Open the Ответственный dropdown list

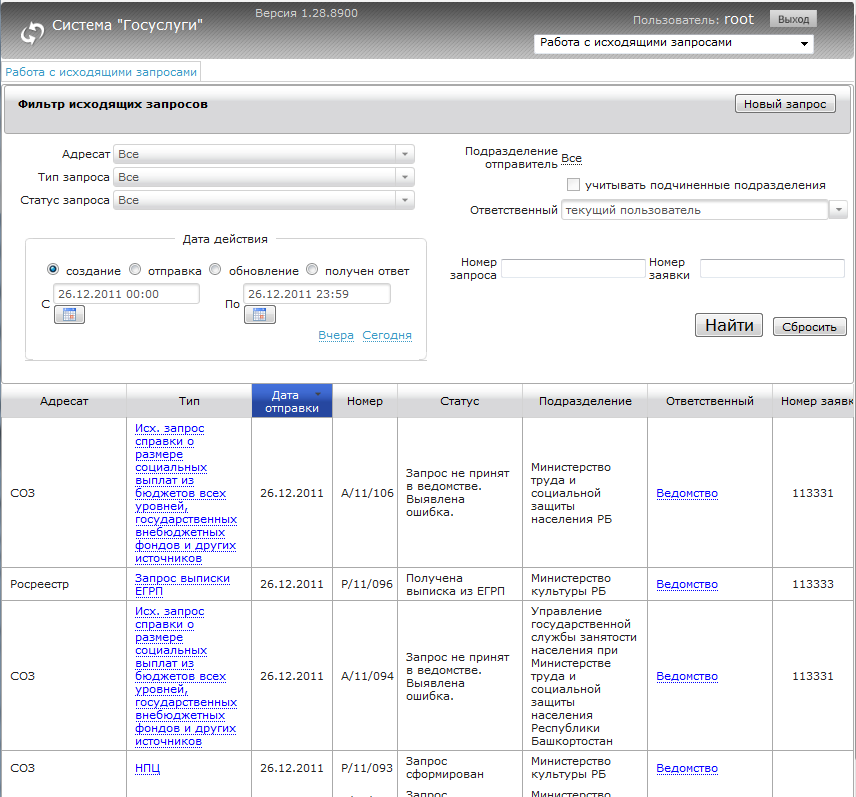point(838,210)
